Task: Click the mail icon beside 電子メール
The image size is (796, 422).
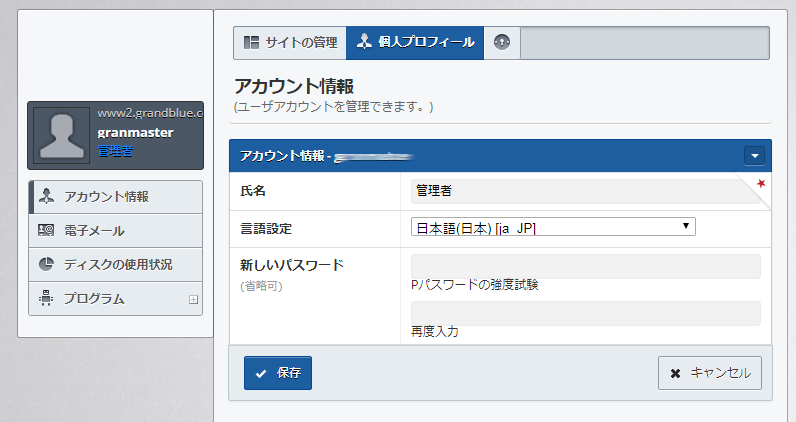Action: (46, 231)
